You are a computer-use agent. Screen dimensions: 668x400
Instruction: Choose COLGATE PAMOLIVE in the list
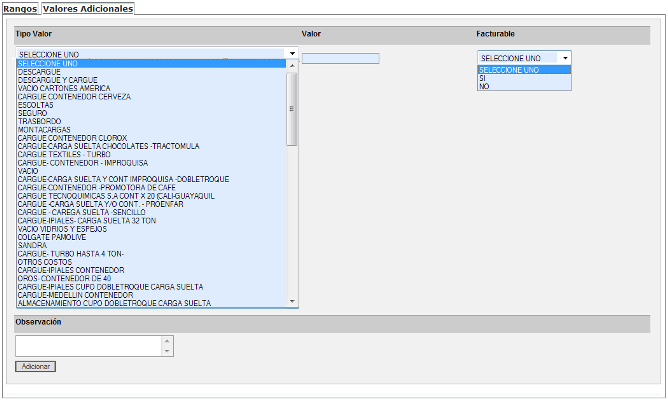pyautogui.click(x=53, y=236)
